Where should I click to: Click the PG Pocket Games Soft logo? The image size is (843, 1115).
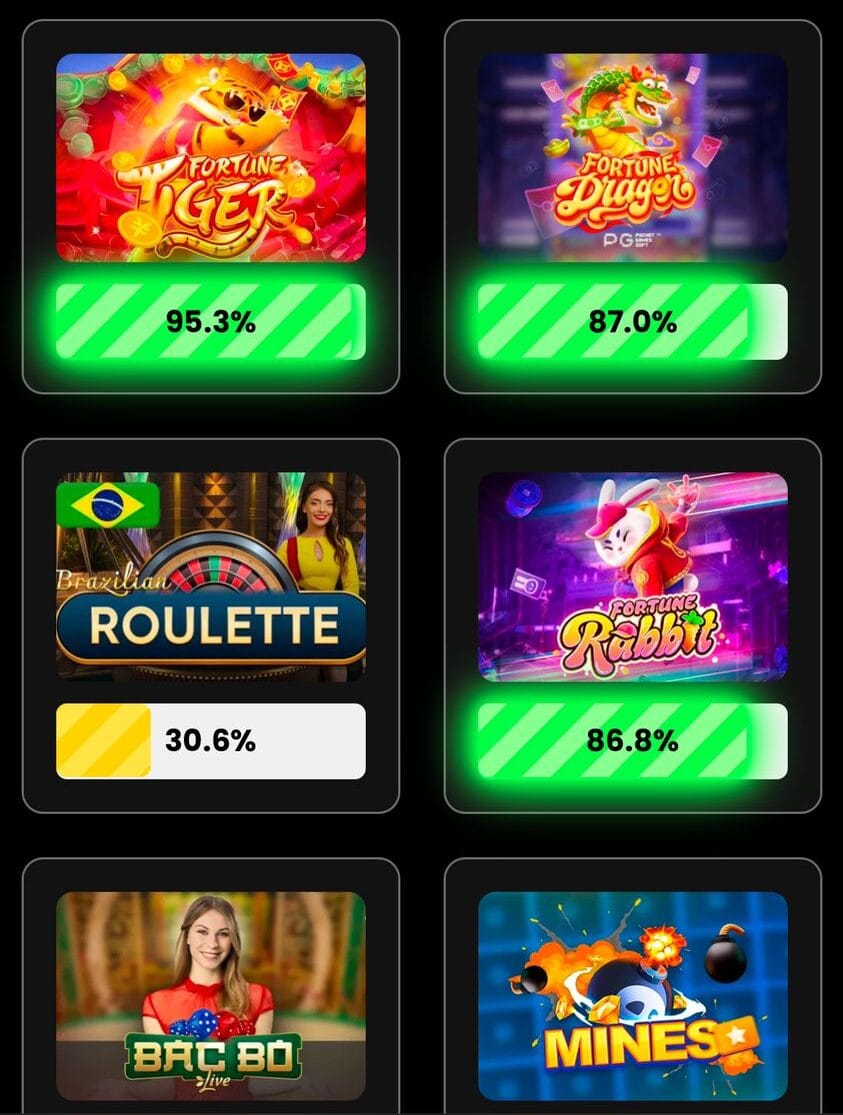629,240
